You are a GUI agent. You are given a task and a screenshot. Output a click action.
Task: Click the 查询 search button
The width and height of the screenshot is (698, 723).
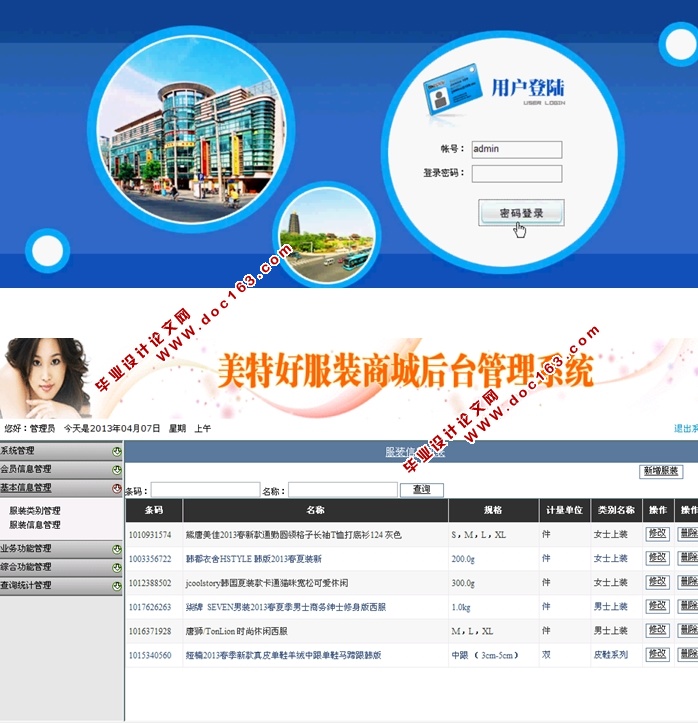[x=422, y=490]
